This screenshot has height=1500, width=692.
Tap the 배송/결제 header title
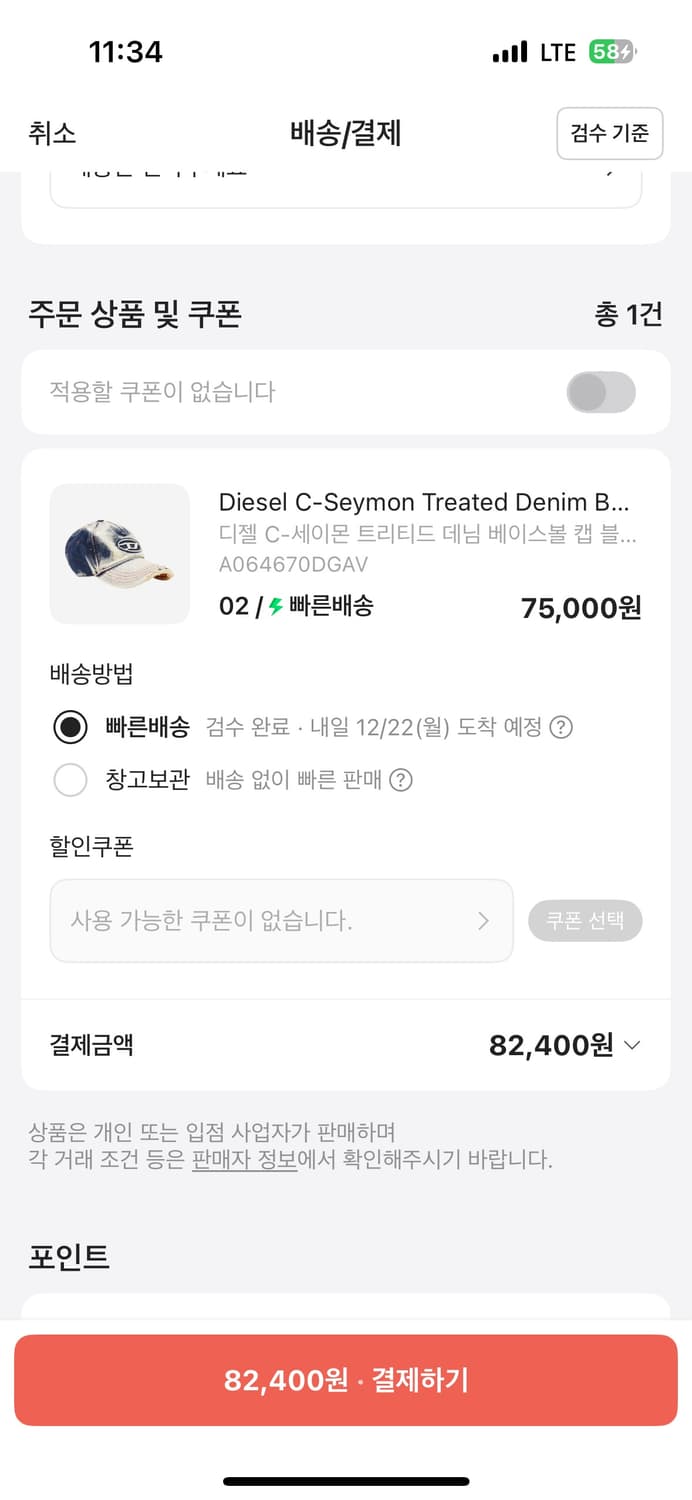point(346,134)
